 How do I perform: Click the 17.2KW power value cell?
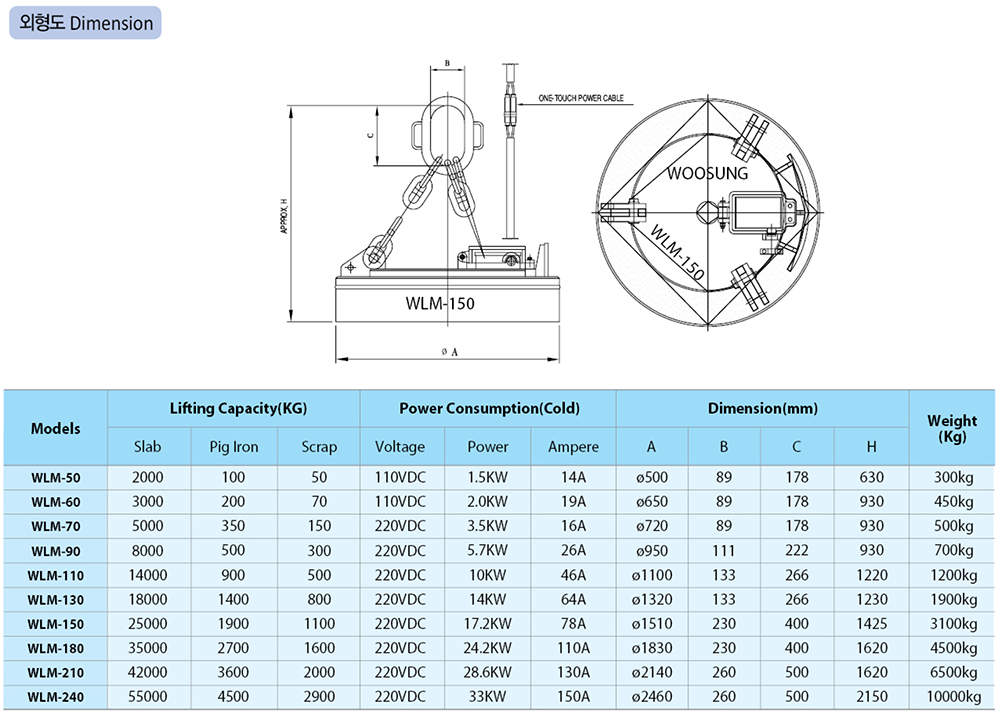coord(488,624)
